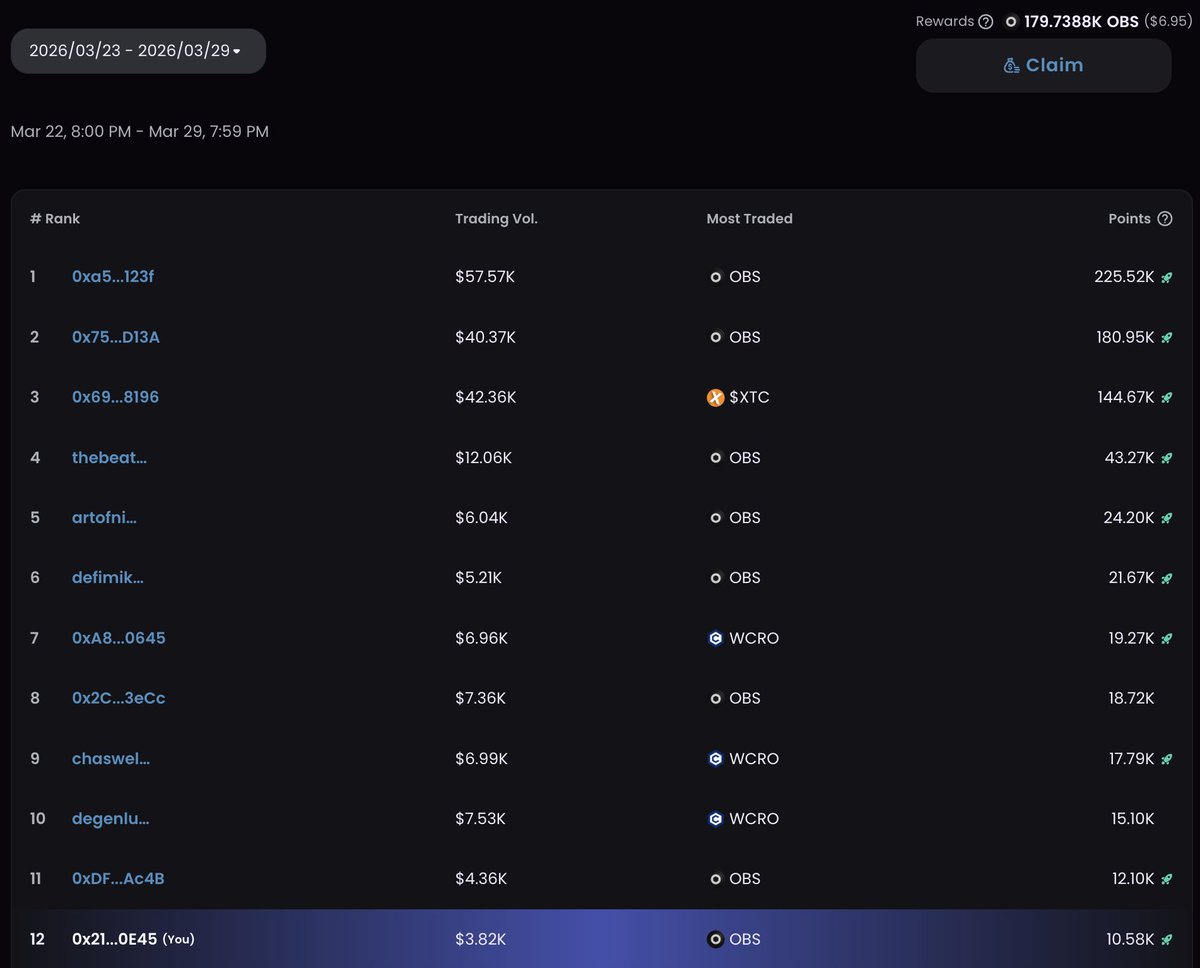This screenshot has height=968, width=1200.
Task: Open wallet address 0x69...8196
Action: [x=115, y=397]
